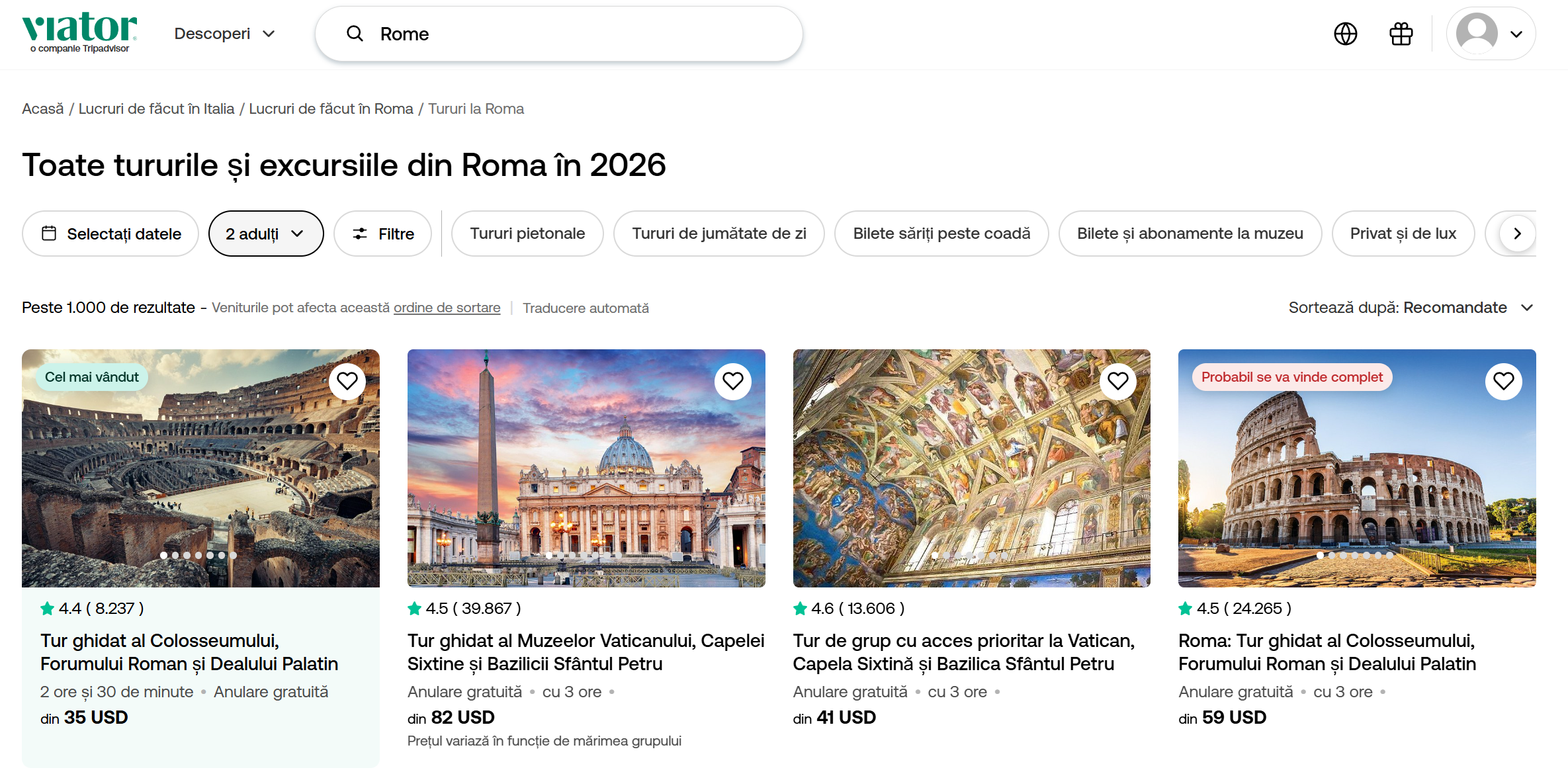Save the Sistine Chapel group tour
This screenshot has height=774, width=1568.
click(x=1117, y=381)
